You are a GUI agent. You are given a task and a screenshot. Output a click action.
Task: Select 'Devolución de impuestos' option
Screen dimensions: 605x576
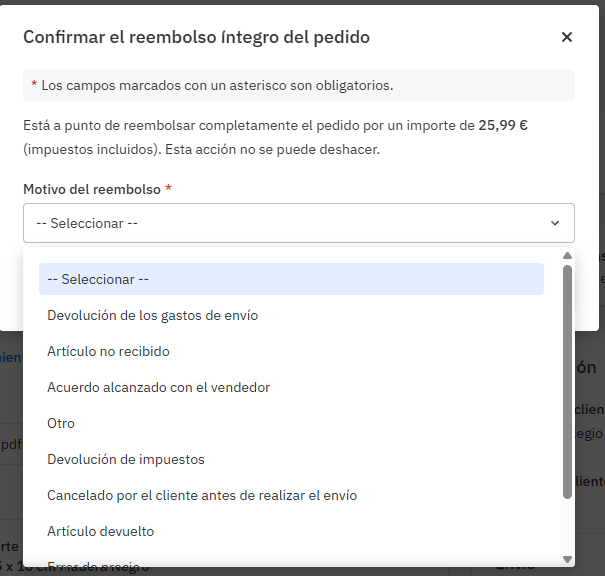pos(126,459)
